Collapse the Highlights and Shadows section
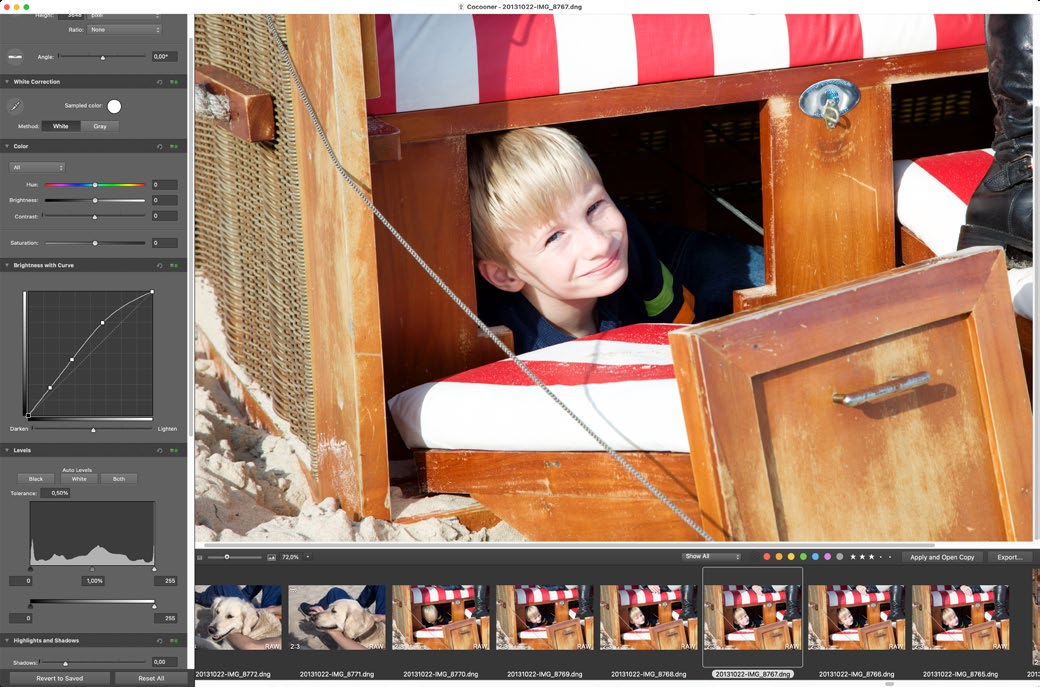 tap(7, 641)
